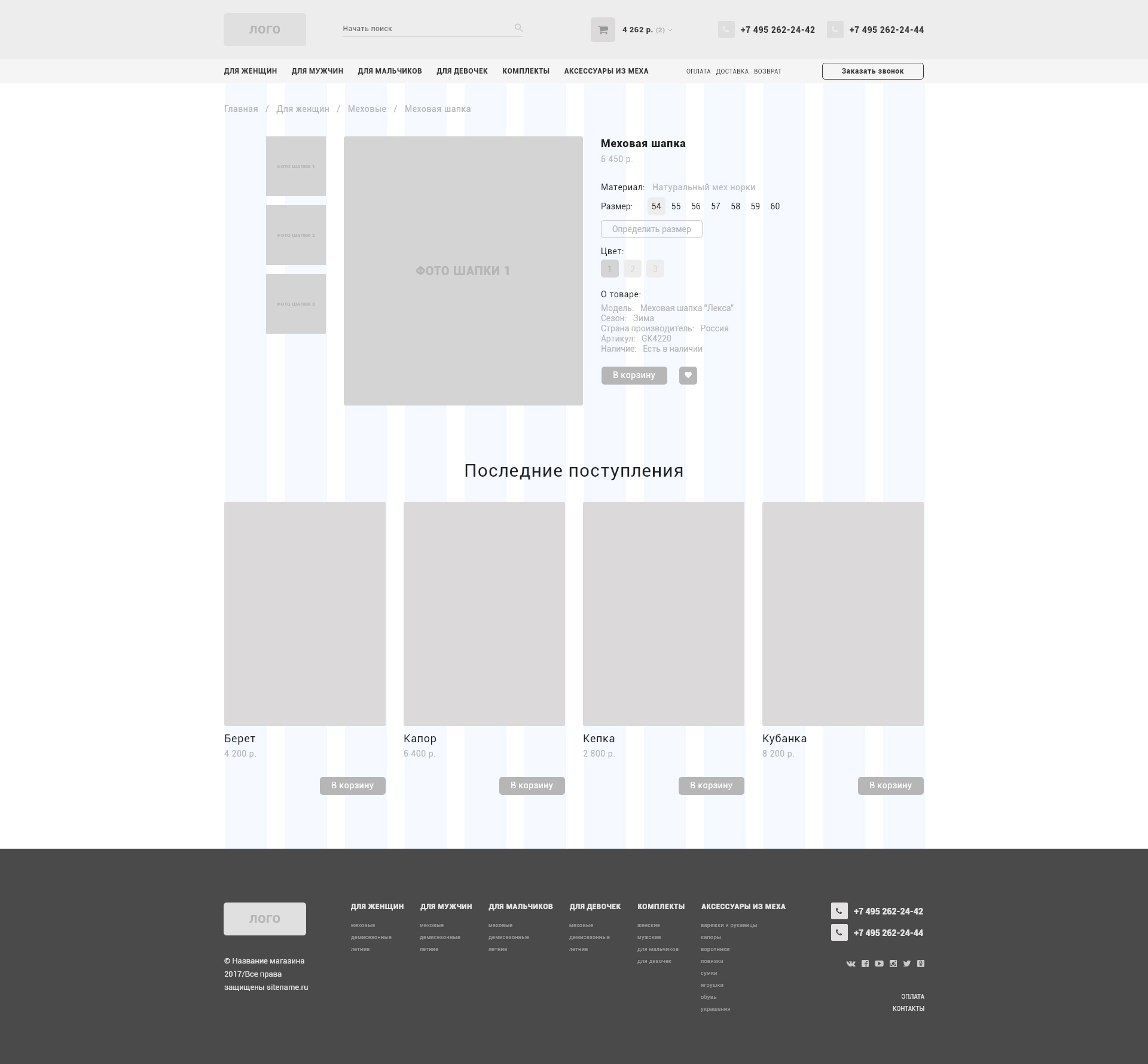1148x1064 pixels.
Task: Open the Odnoklassniki icon in footer
Action: click(x=921, y=964)
